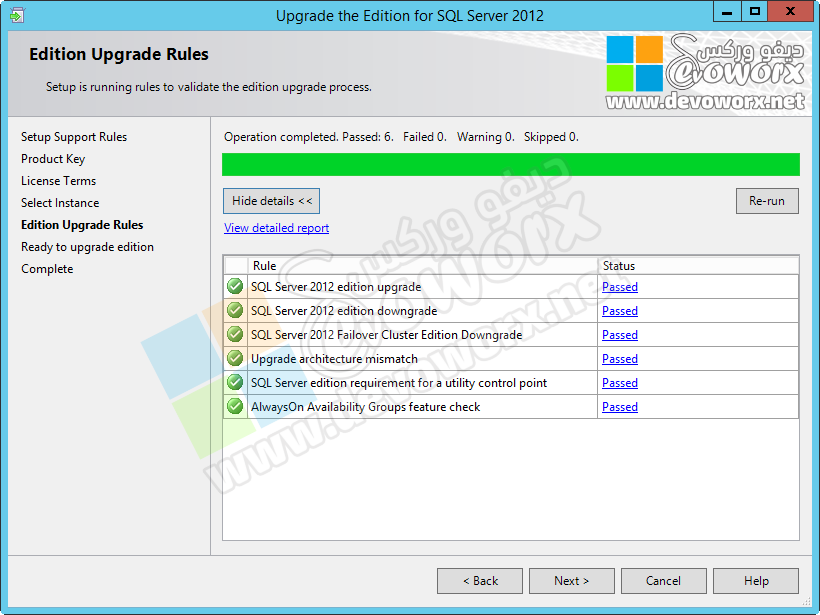Click the green completed progress bar
Image resolution: width=820 pixels, height=615 pixels.
(511, 164)
